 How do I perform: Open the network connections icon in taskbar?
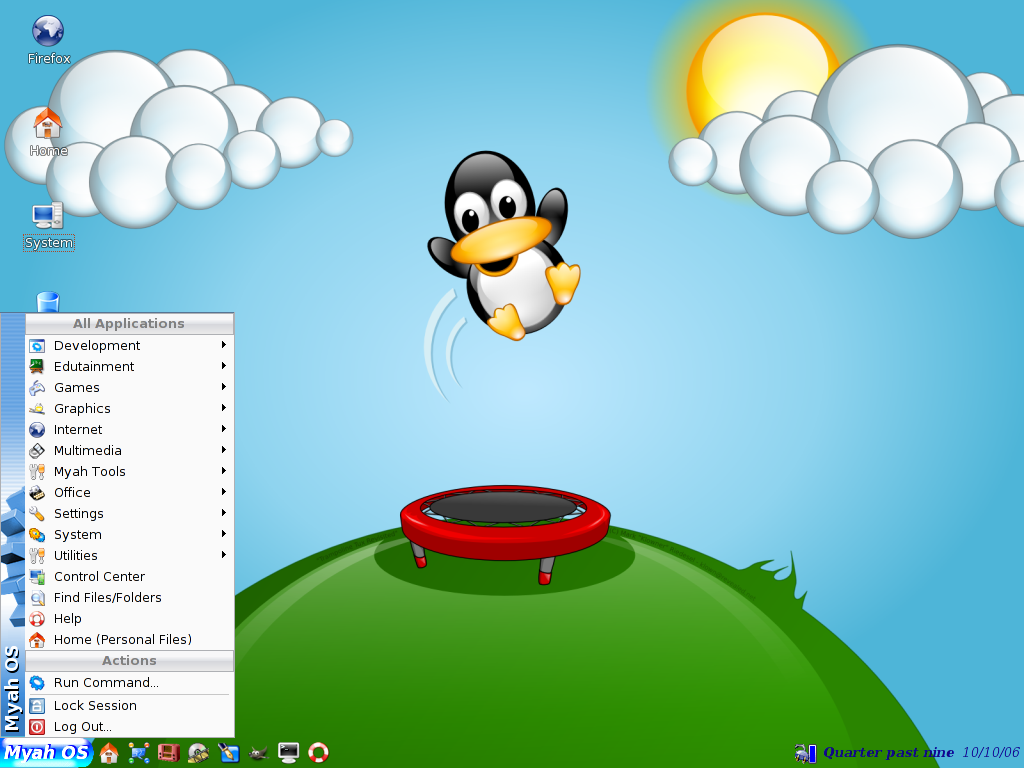click(138, 752)
